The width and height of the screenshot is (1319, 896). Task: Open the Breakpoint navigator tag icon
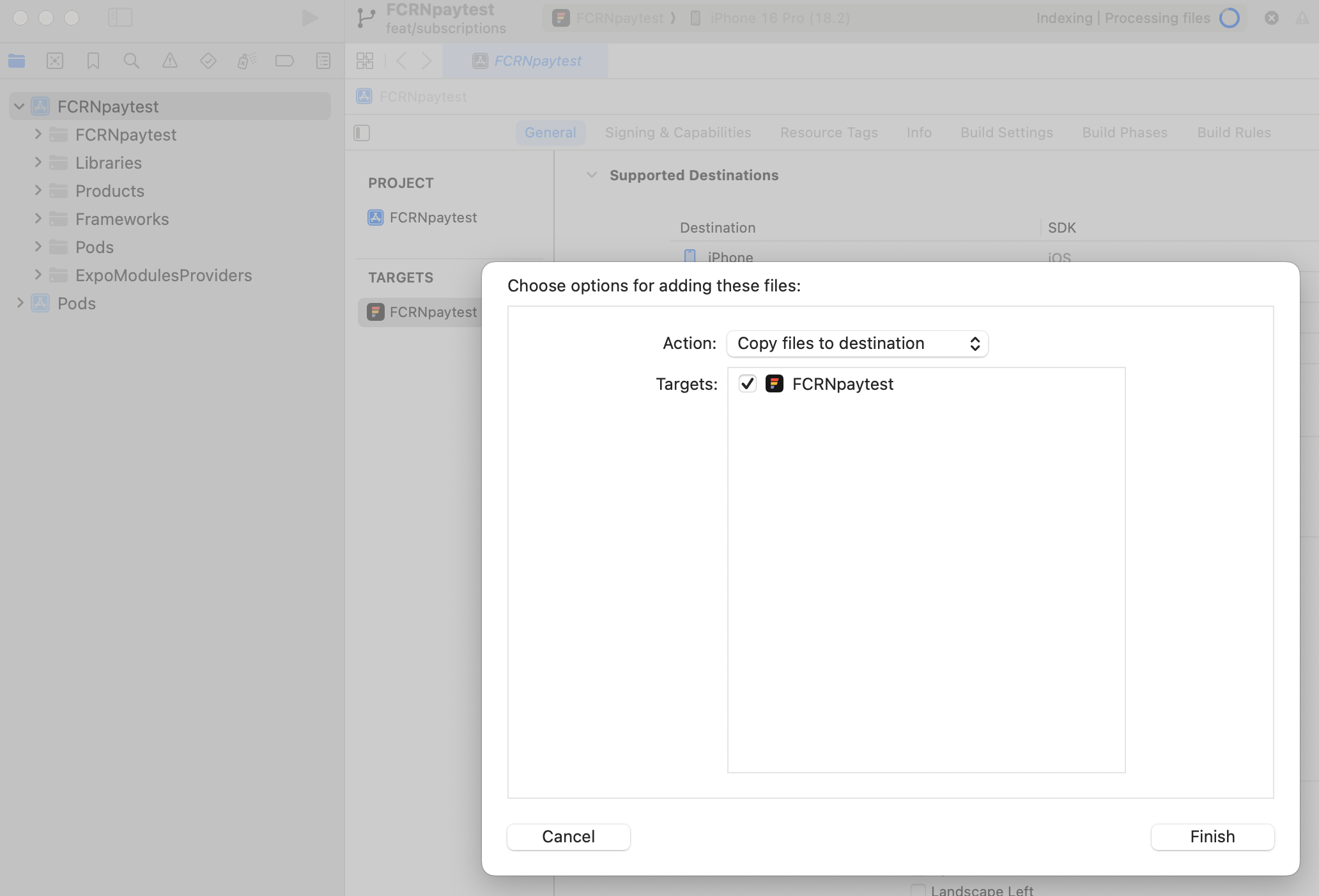(x=285, y=61)
